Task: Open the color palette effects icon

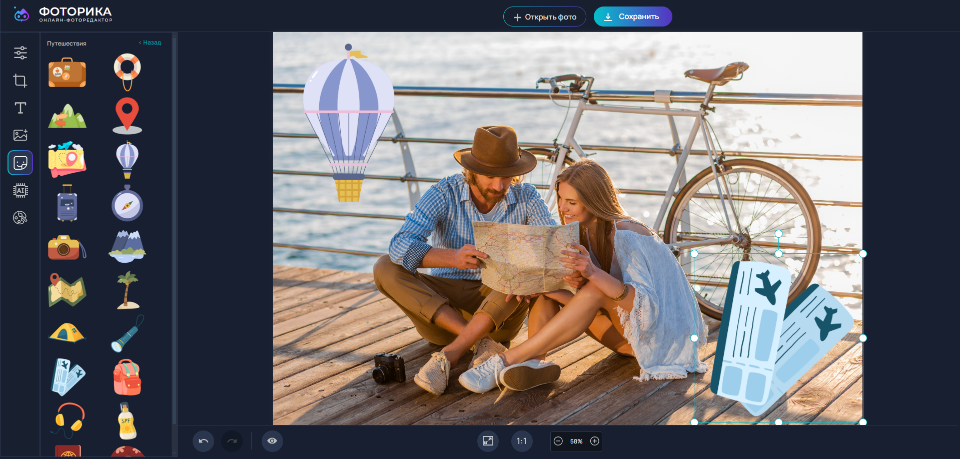Action: point(20,217)
